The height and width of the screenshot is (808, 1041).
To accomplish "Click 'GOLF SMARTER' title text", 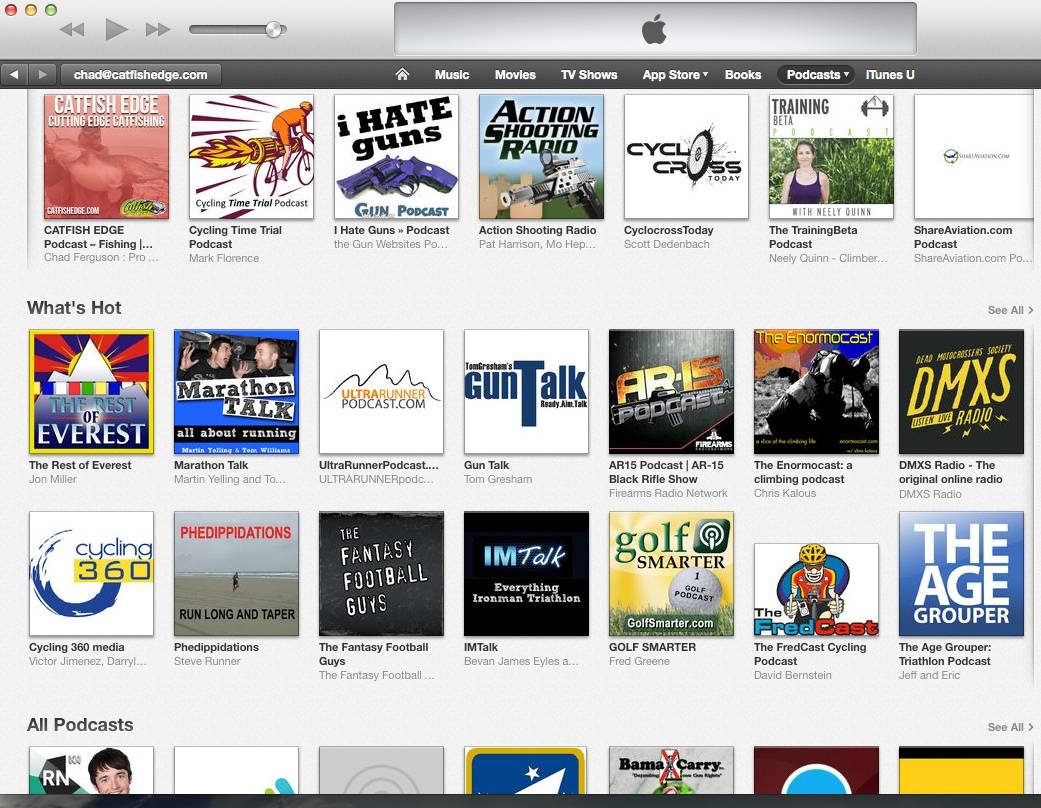I will coord(653,647).
